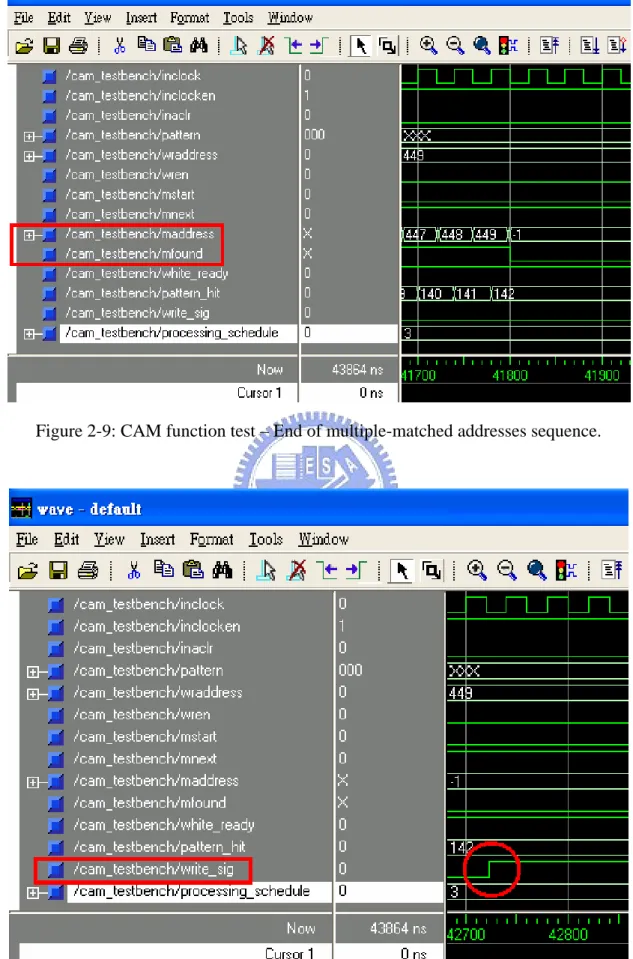Select inaclr signal in top wave window
633x959 pixels.
pyautogui.click(x=128, y=115)
